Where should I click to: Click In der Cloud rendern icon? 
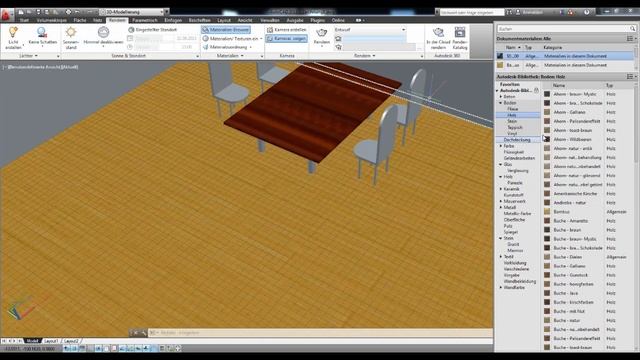click(x=438, y=32)
